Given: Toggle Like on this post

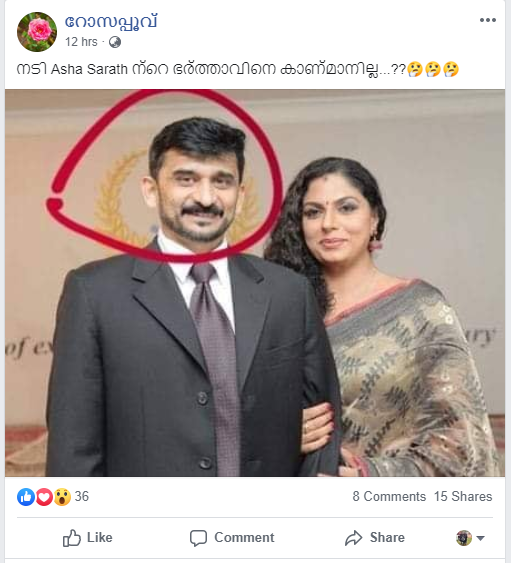Looking at the screenshot, I should [88, 538].
